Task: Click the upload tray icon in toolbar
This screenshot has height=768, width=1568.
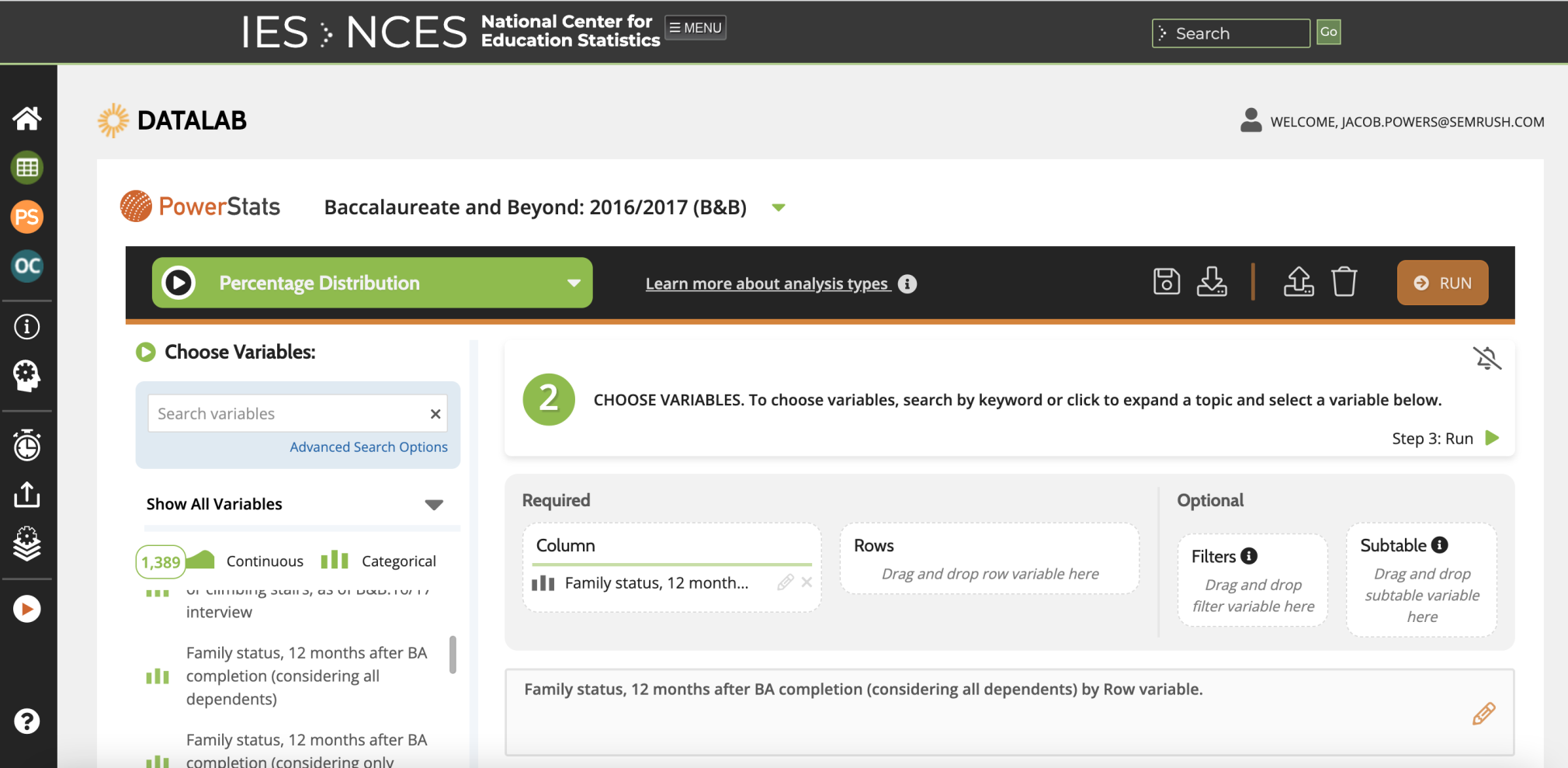Action: [1299, 282]
